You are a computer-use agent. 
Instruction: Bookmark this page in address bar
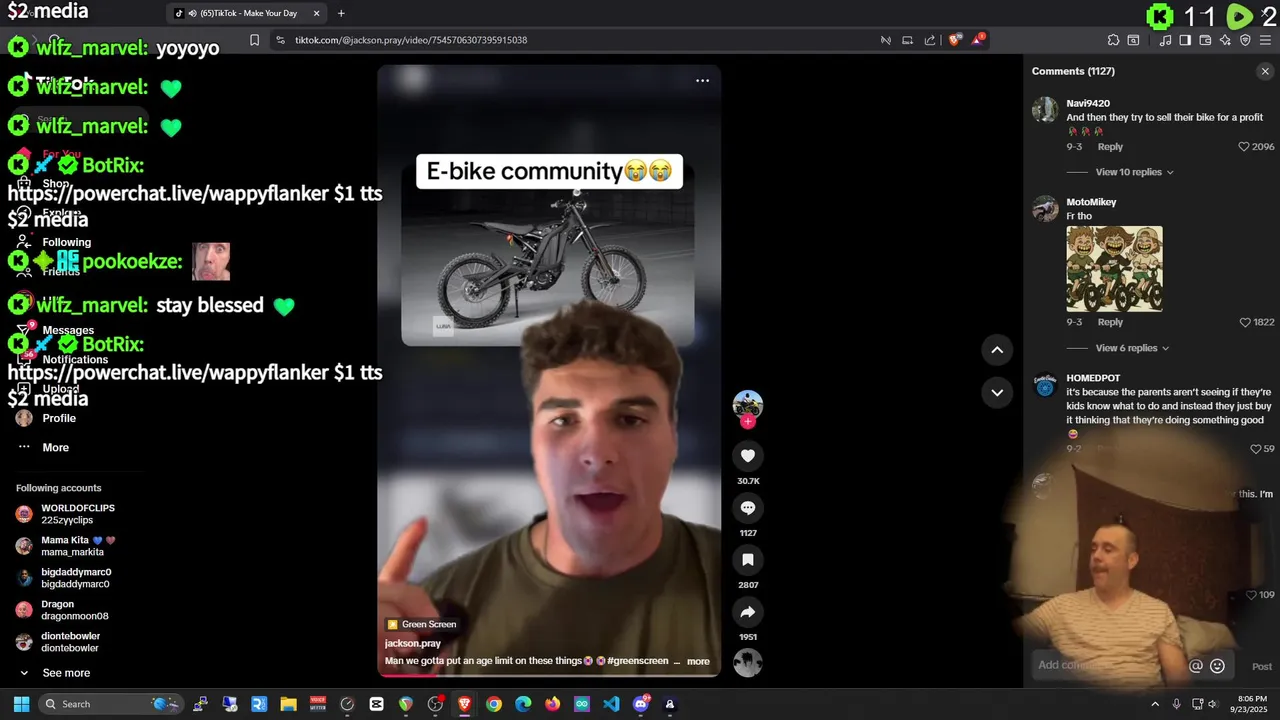[x=255, y=40]
